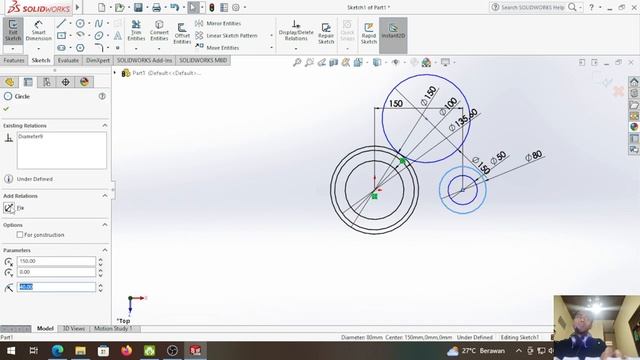This screenshot has height=360, width=640.
Task: Click Offset Entities tool
Action: coord(182,33)
